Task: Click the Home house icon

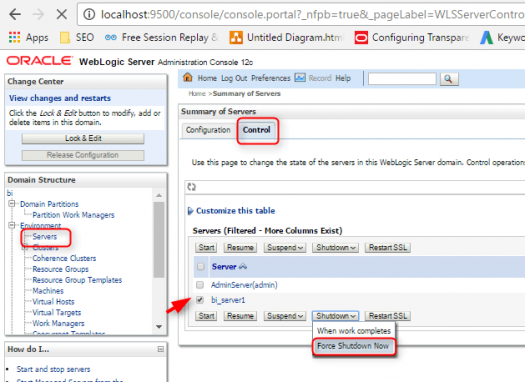Action: tap(188, 77)
